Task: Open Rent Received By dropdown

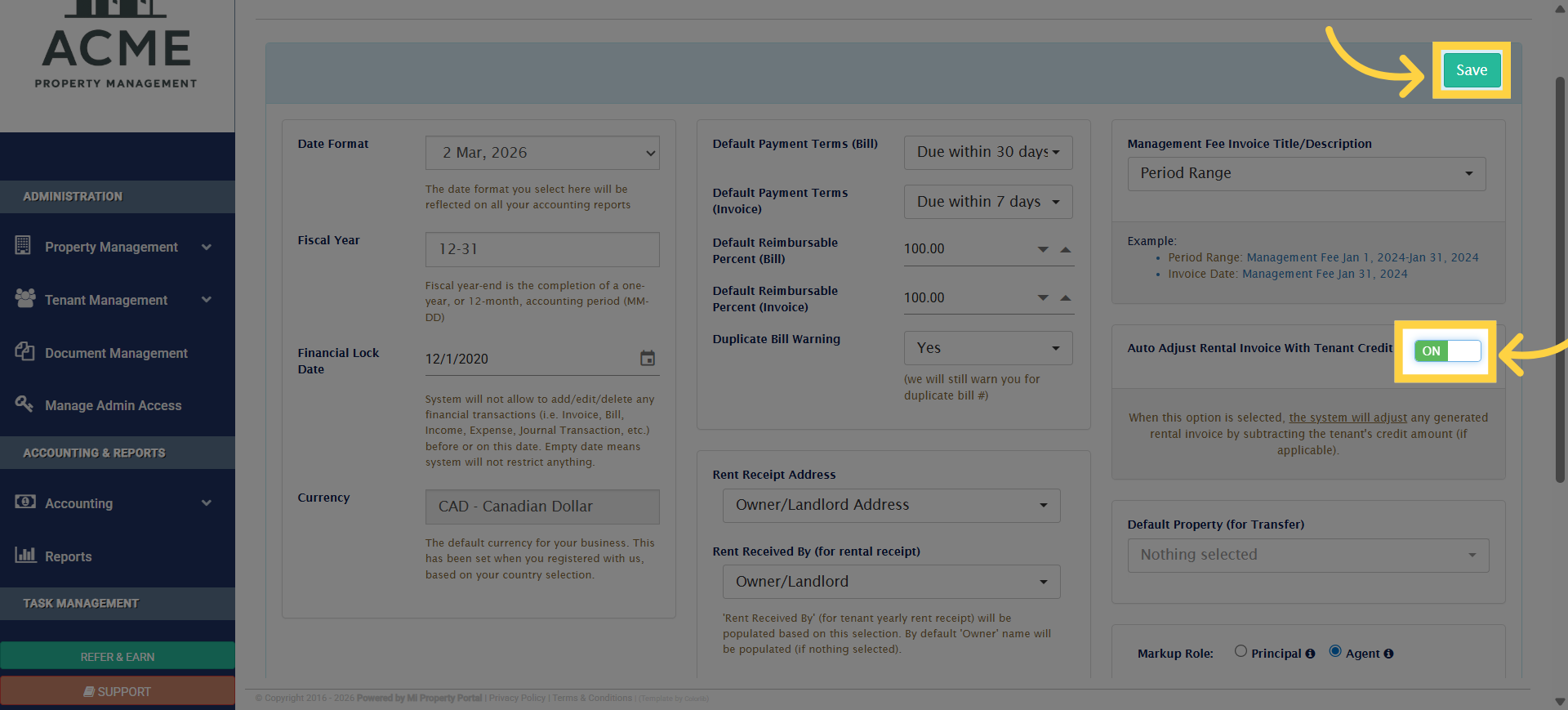Action: click(891, 582)
